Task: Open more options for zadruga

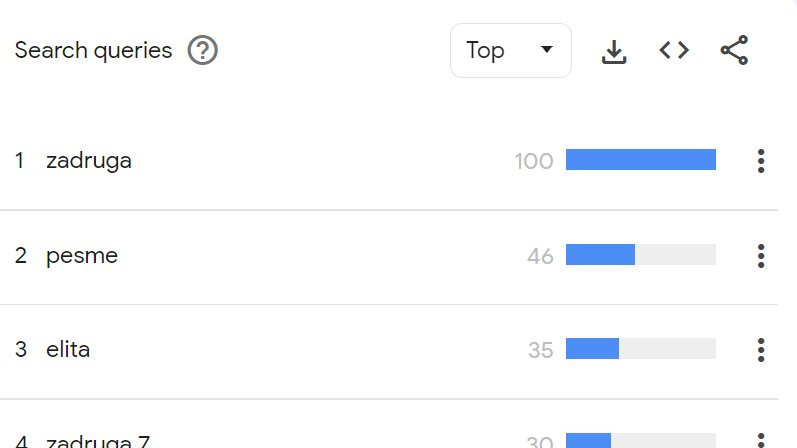Action: [x=761, y=161]
